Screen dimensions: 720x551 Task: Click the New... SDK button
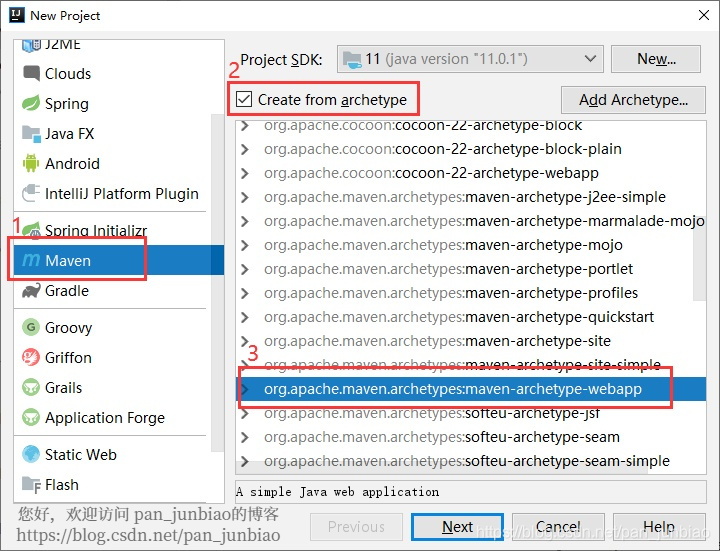pos(656,59)
